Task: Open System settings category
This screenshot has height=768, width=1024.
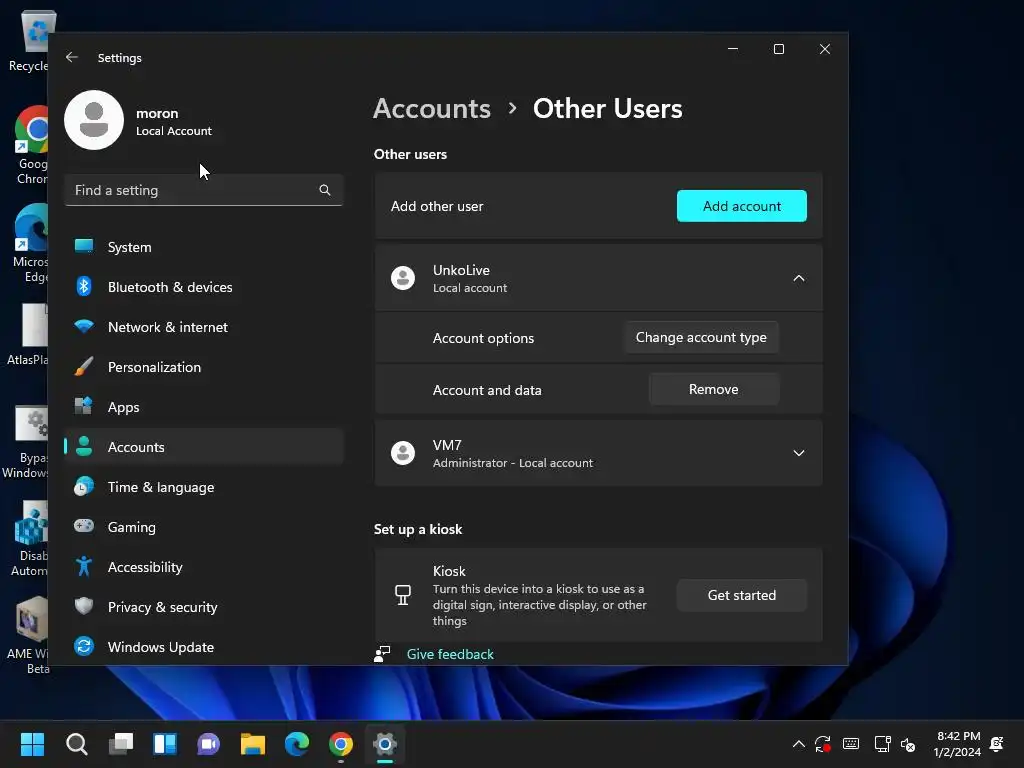Action: tap(204, 247)
